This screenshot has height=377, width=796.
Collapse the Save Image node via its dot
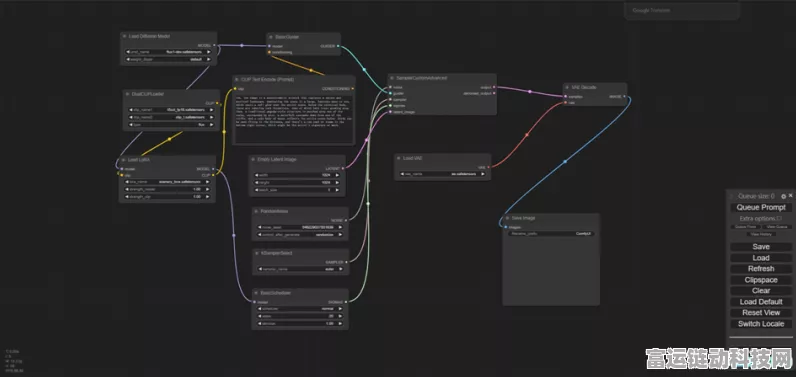507,218
